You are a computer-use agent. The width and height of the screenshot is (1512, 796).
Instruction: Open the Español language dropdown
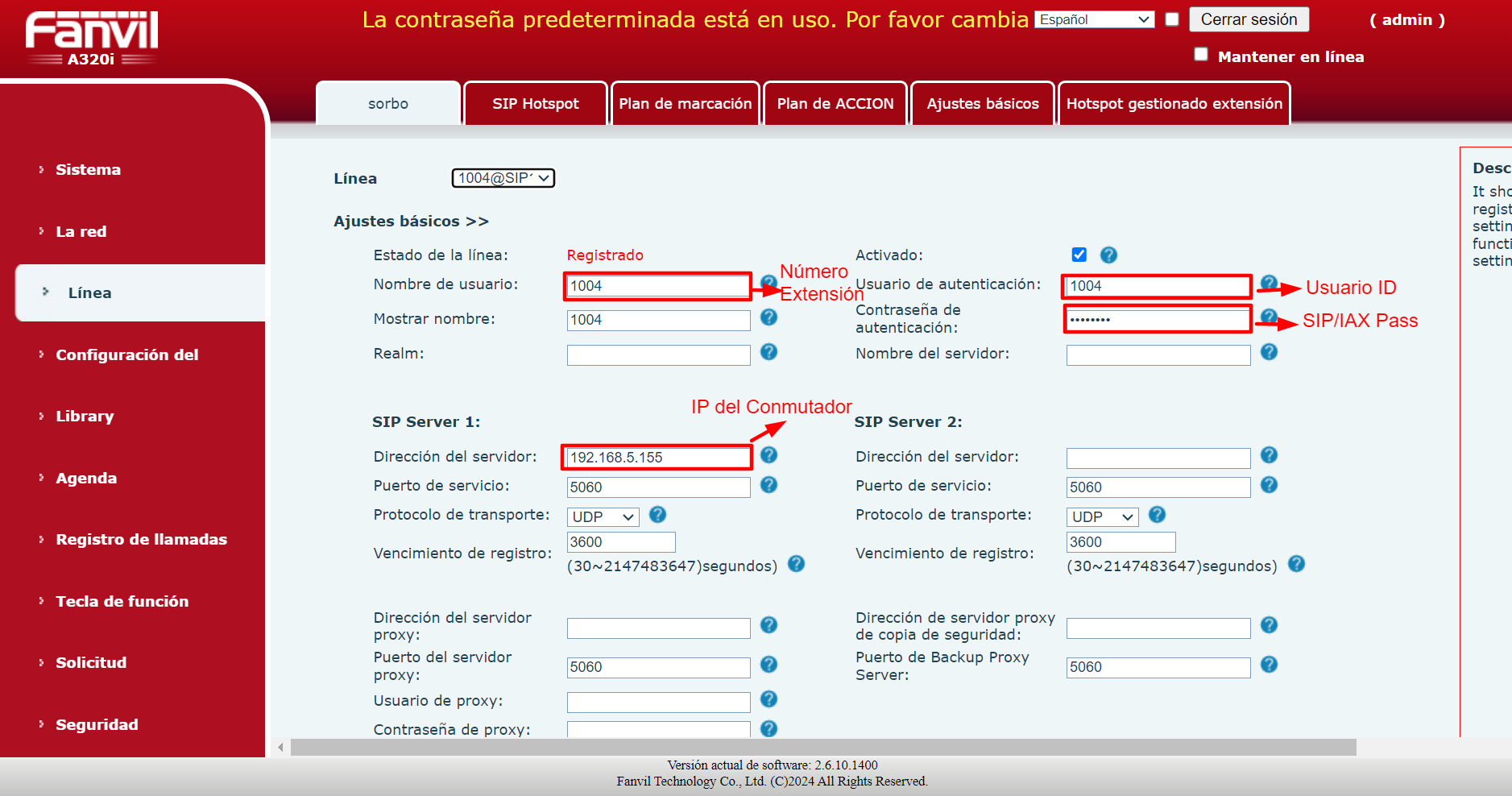coord(1095,19)
